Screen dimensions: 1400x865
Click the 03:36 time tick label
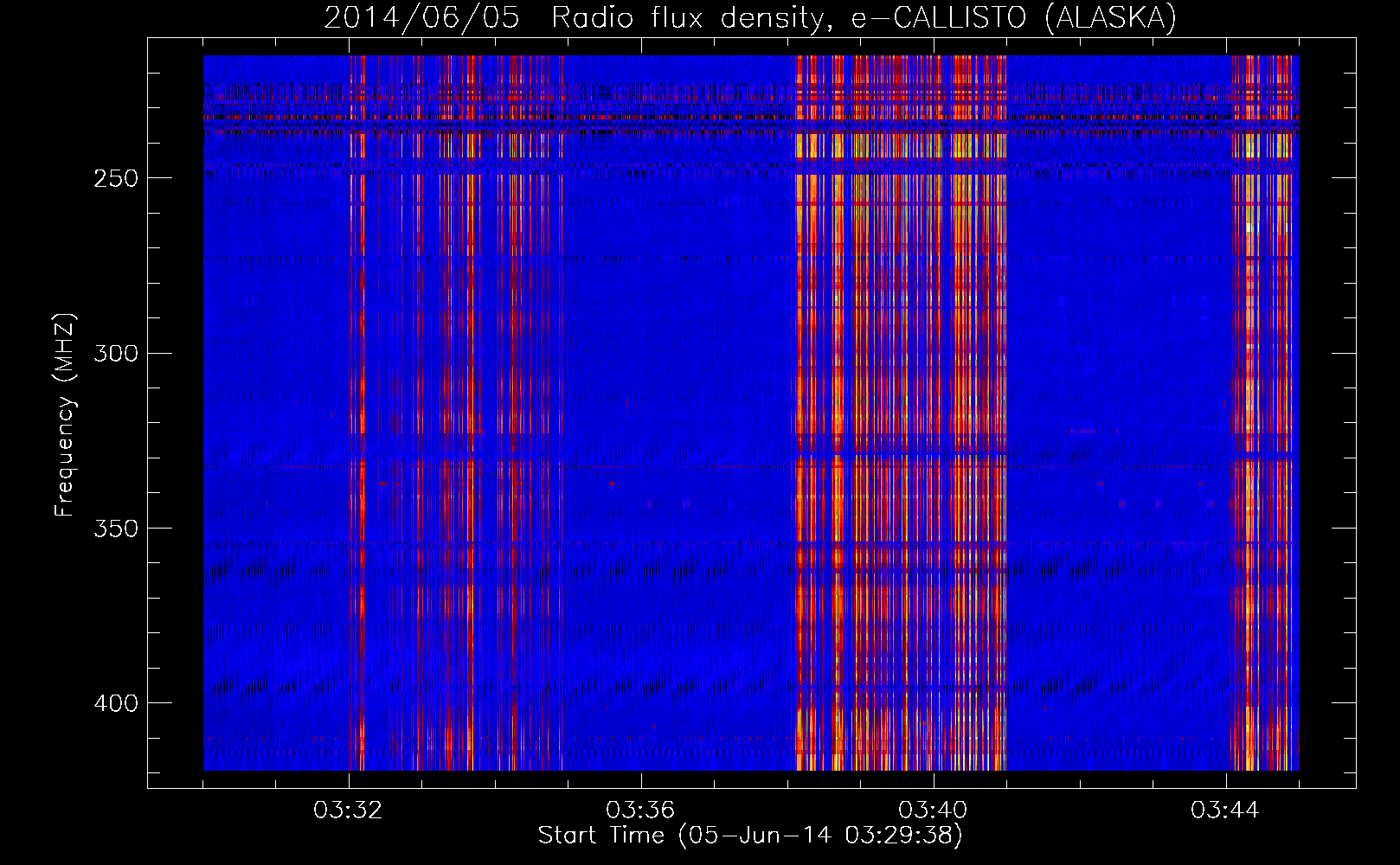pos(640,811)
